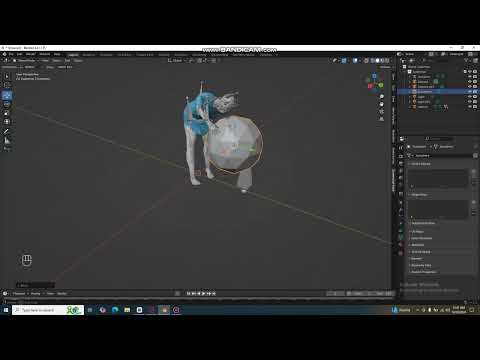Play the animation in the timeline
The height and width of the screenshot is (360, 480).
tap(203, 294)
